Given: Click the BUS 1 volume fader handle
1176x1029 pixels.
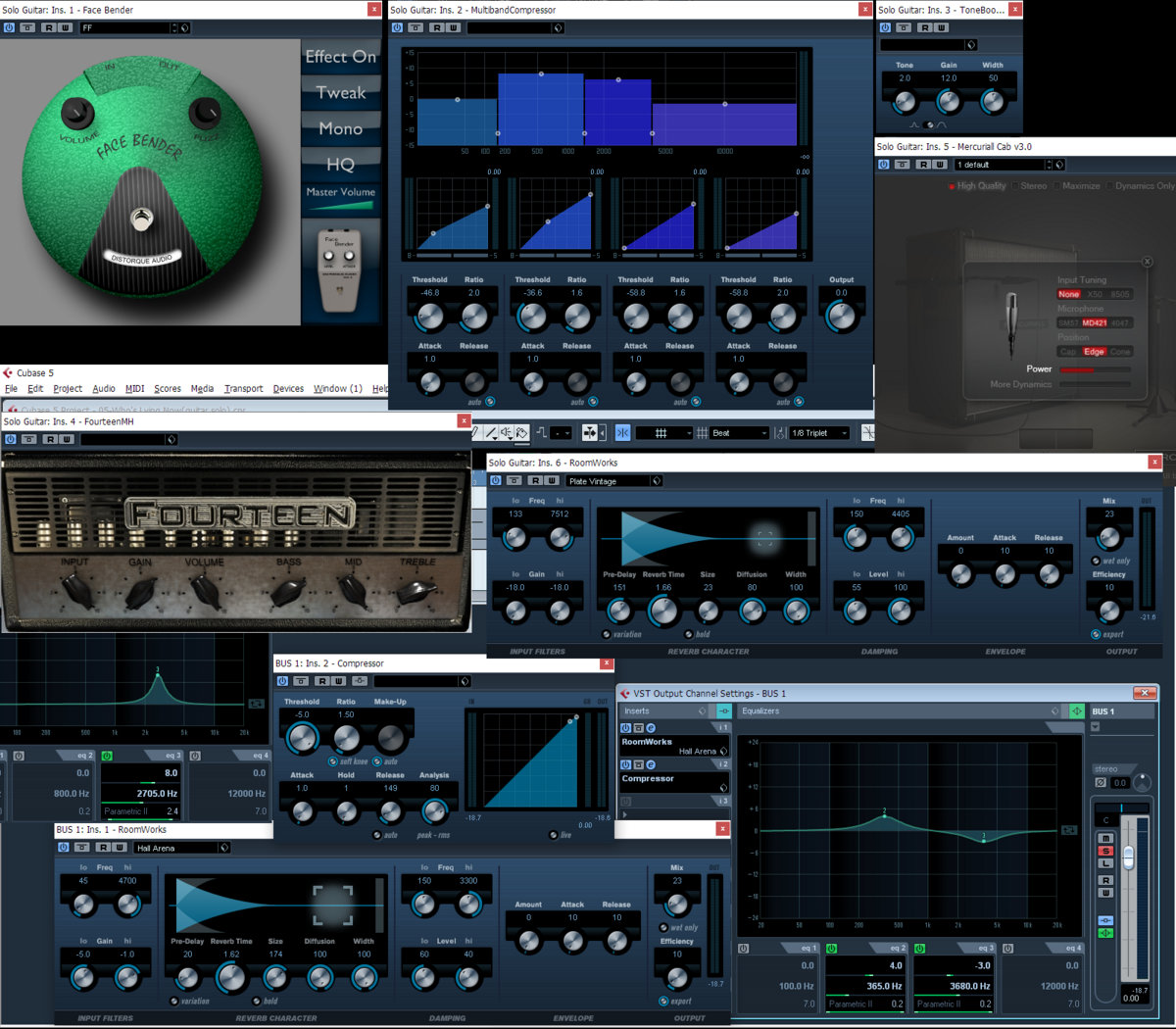Looking at the screenshot, I should point(1128,857).
